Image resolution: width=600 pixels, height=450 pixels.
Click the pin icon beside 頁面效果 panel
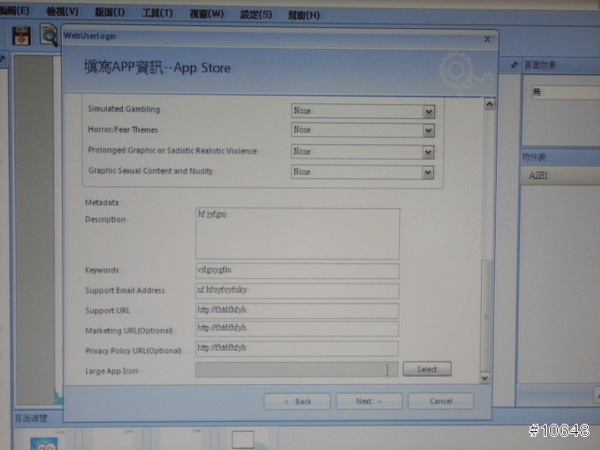515,65
